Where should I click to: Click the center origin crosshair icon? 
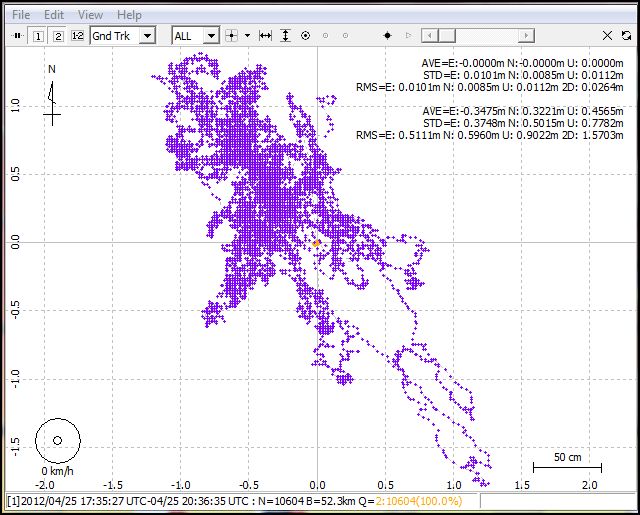click(231, 35)
